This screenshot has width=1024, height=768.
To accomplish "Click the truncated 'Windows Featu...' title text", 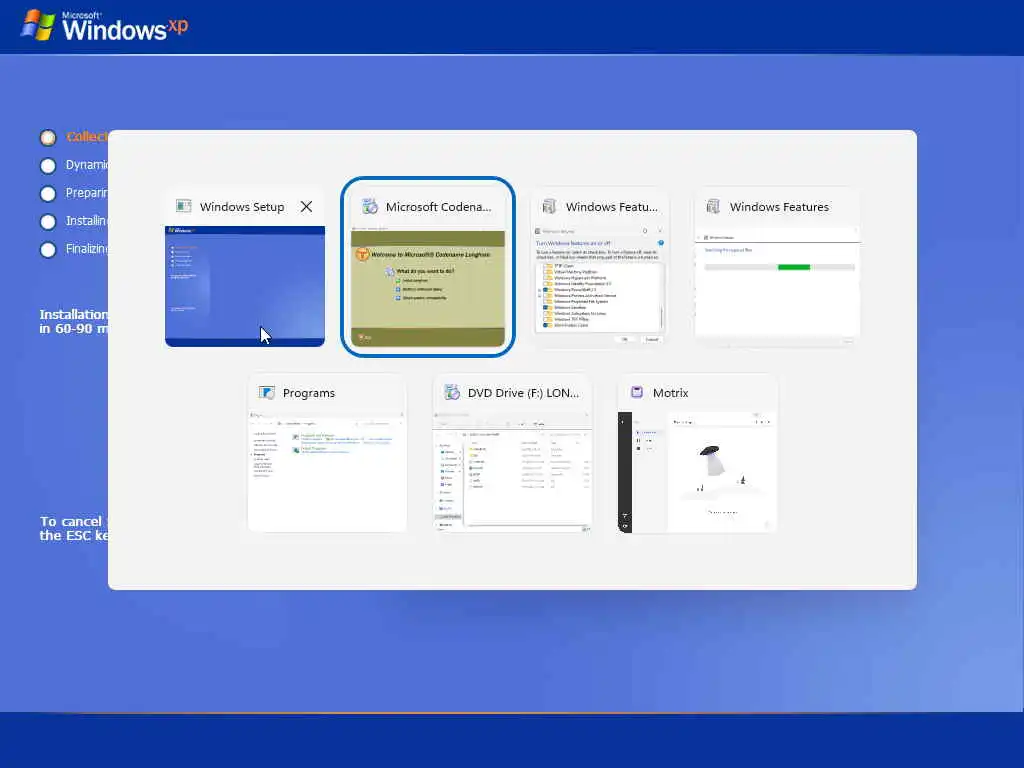I will coord(611,207).
